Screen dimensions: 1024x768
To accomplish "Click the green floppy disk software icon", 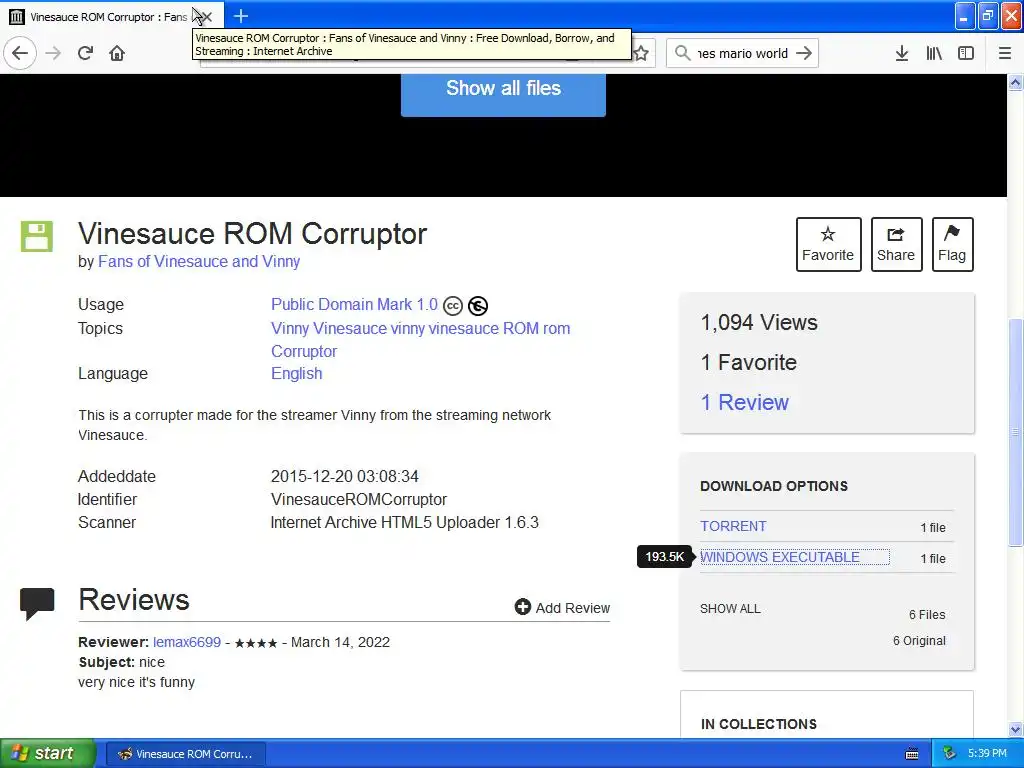I will pos(37,236).
